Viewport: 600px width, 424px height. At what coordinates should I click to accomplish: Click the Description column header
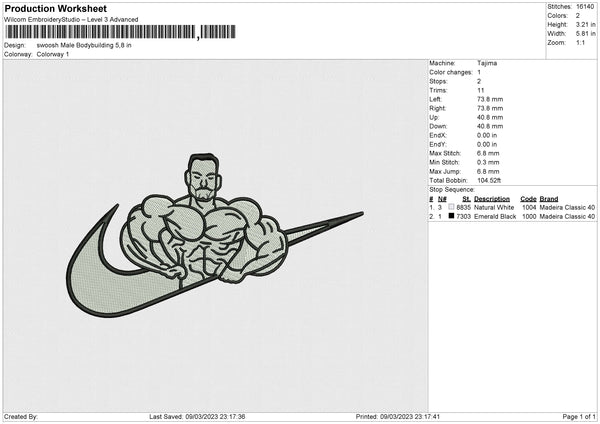click(x=492, y=199)
